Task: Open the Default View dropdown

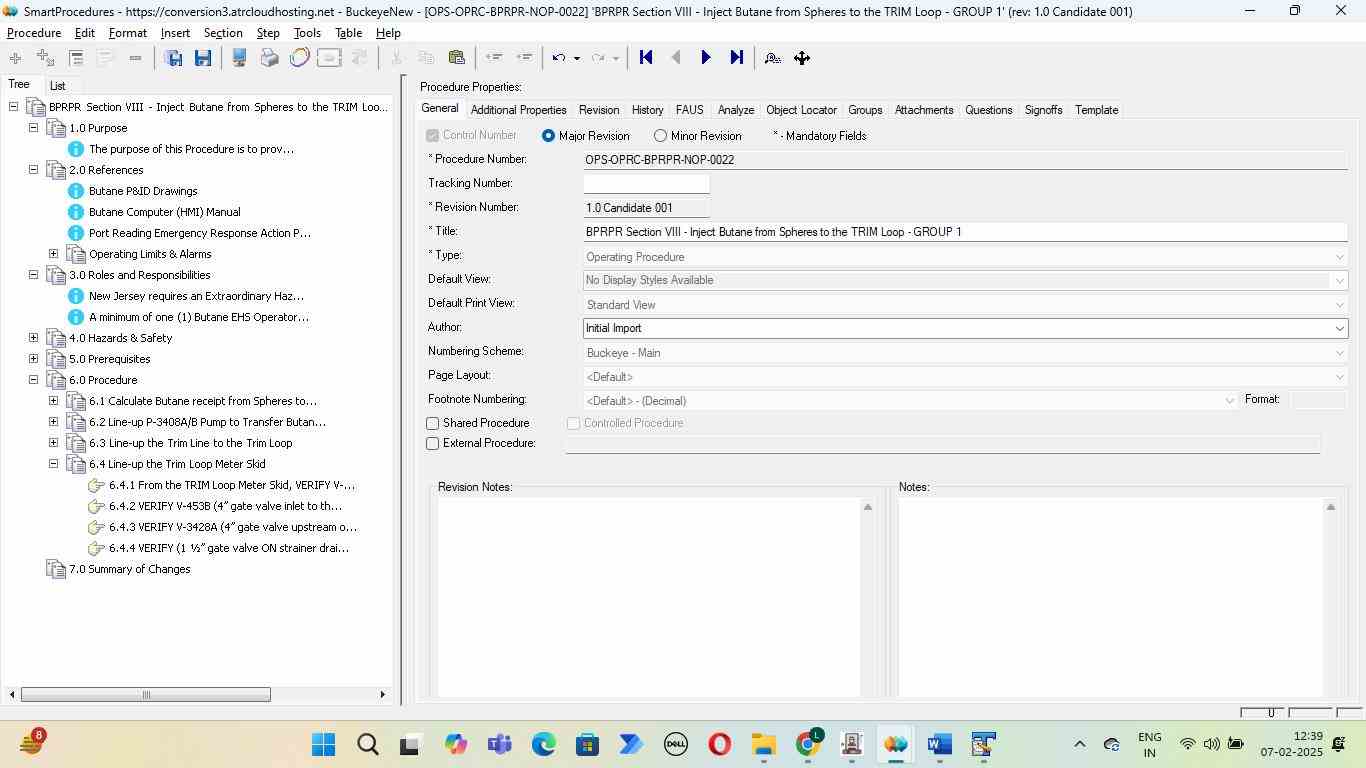Action: [x=1339, y=280]
